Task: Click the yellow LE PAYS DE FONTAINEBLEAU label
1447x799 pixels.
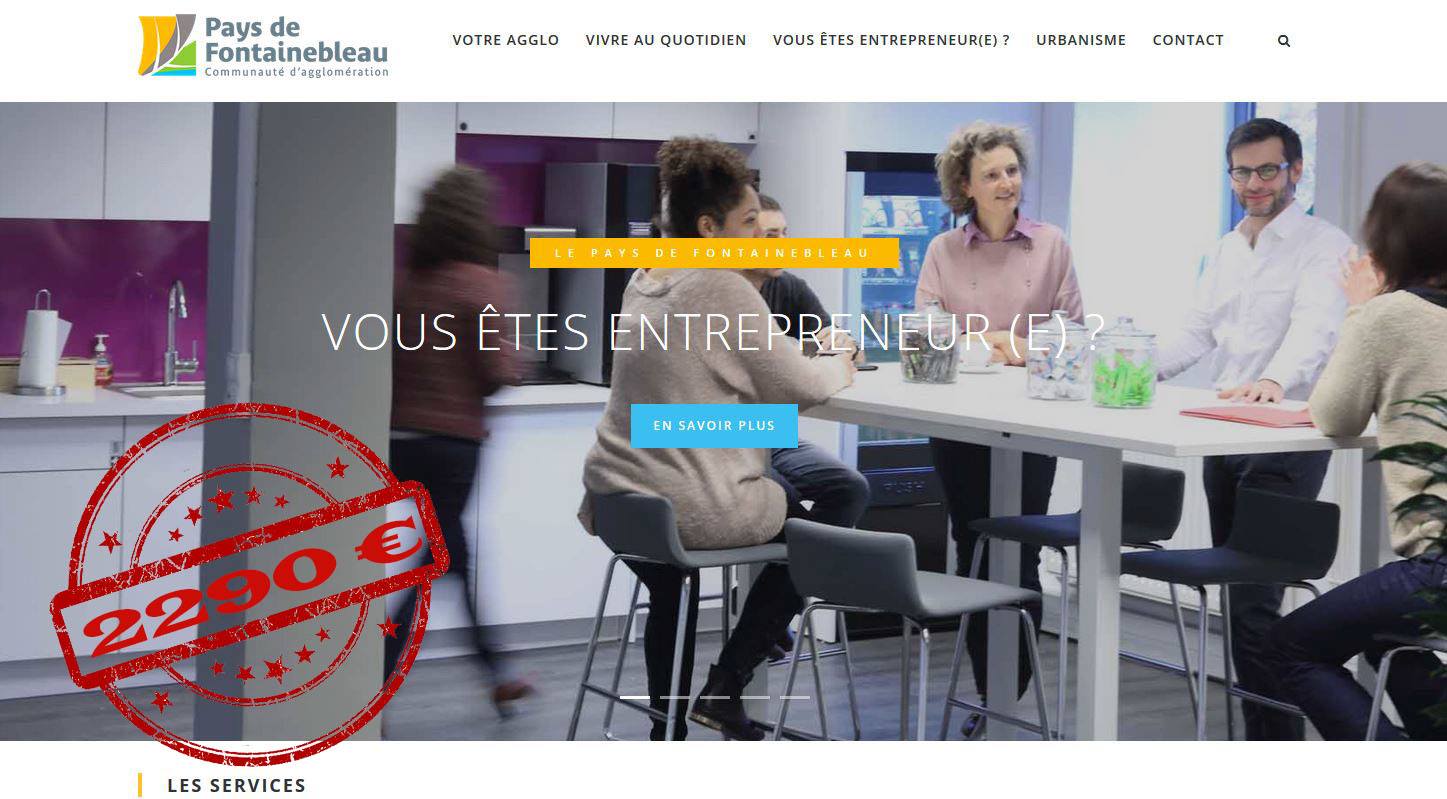Action: coord(714,253)
